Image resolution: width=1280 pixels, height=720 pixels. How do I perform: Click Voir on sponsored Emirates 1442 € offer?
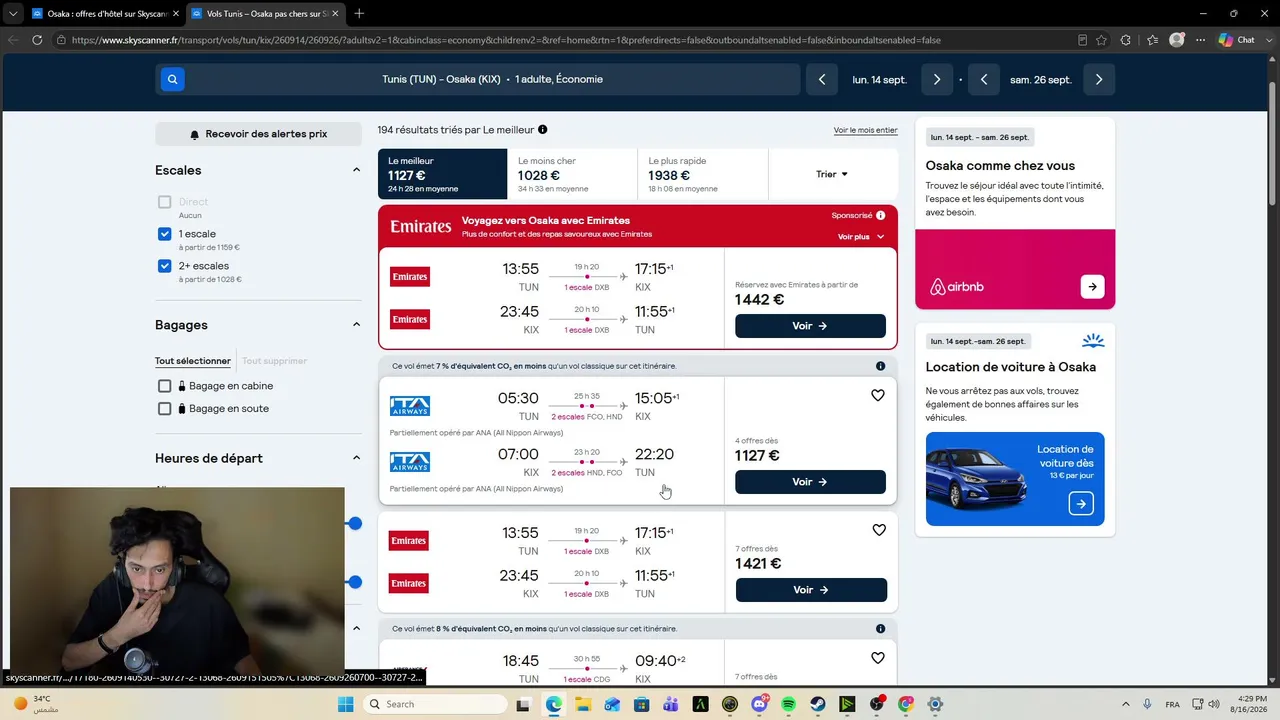point(810,326)
